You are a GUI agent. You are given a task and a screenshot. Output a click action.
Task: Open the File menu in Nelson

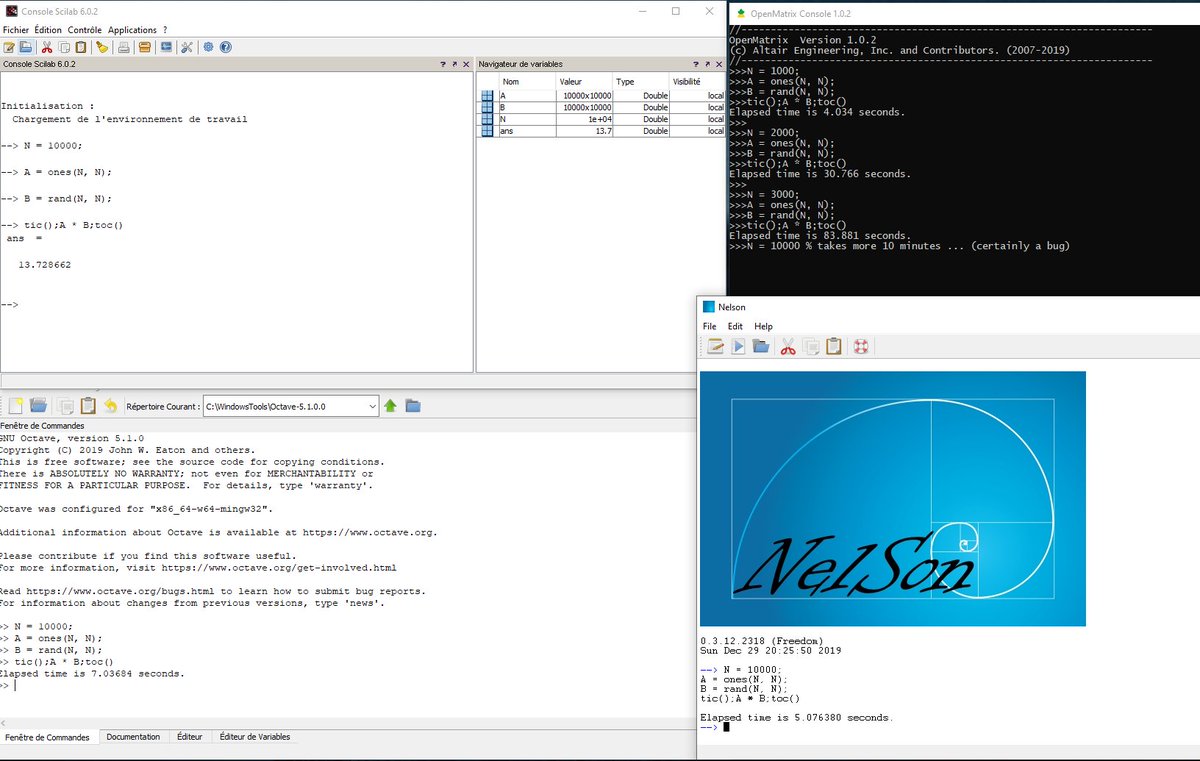pyautogui.click(x=710, y=326)
